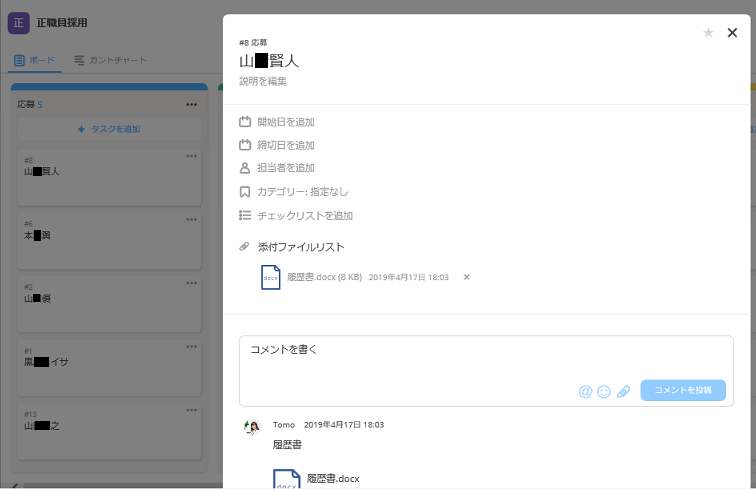Switch to the ガントチャート tab
The image size is (756, 489).
[110, 60]
